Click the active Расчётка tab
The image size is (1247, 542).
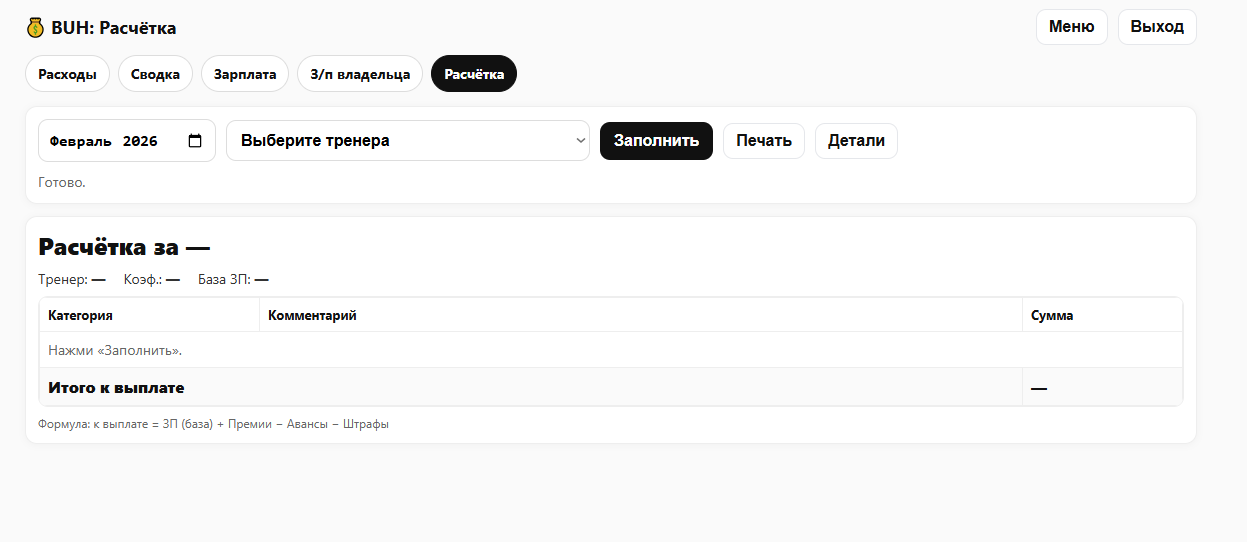(474, 74)
